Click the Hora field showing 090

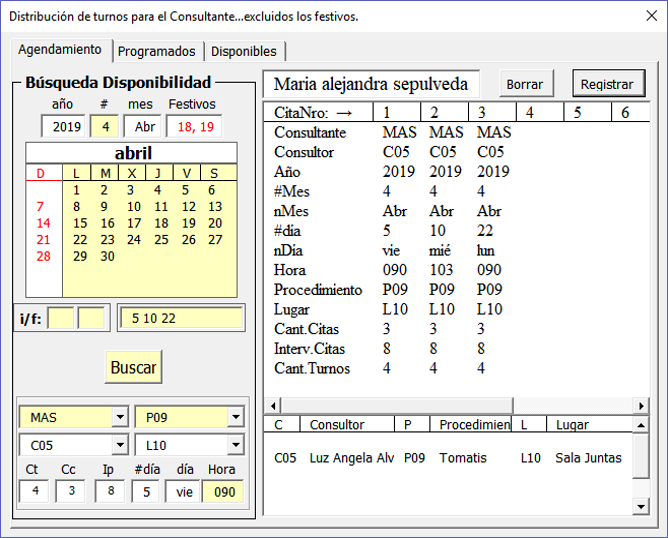pyautogui.click(x=223, y=491)
